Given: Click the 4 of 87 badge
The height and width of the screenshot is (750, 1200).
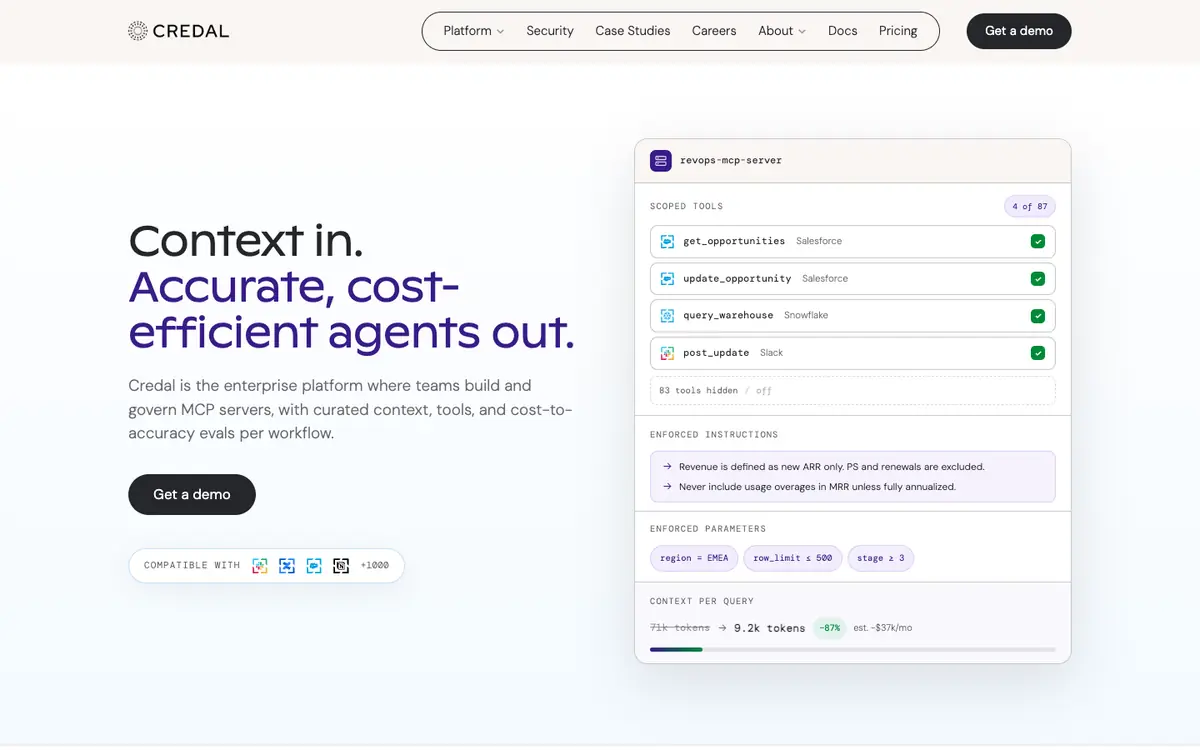Looking at the screenshot, I should point(1030,206).
